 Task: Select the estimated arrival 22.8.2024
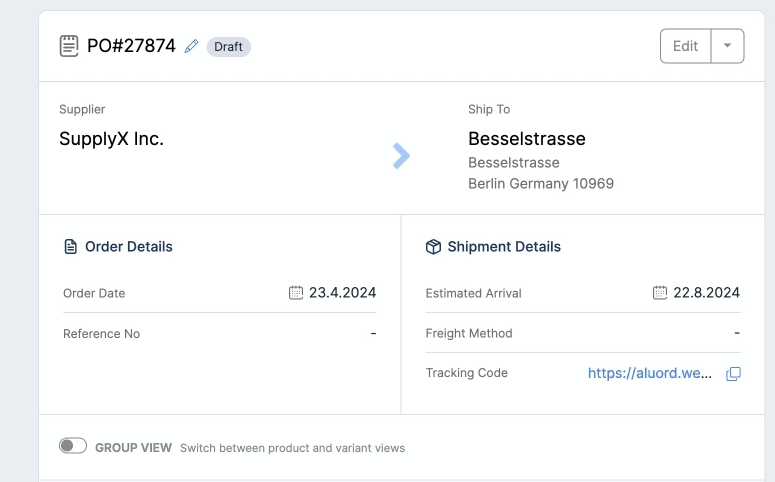click(x=707, y=293)
